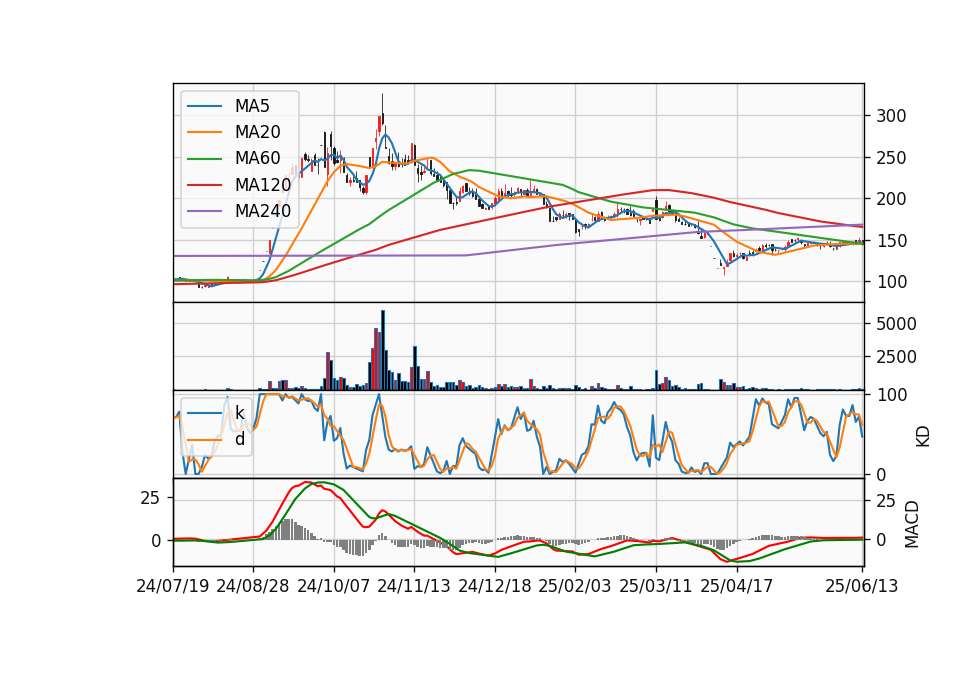Click the orange MA20 legend line sample
This screenshot has width=960, height=690.
click(x=204, y=132)
